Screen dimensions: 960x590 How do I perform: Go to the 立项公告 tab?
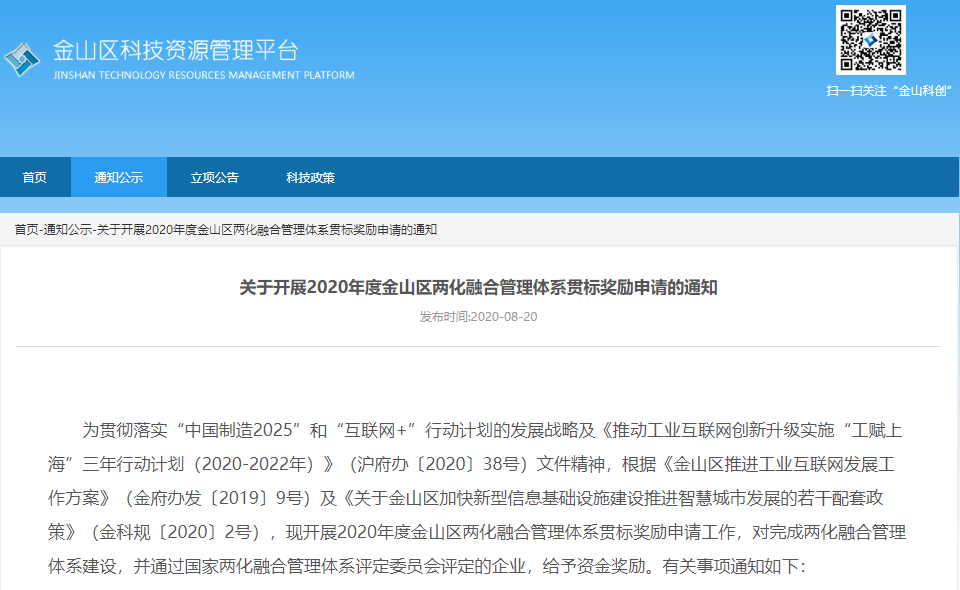coord(214,177)
